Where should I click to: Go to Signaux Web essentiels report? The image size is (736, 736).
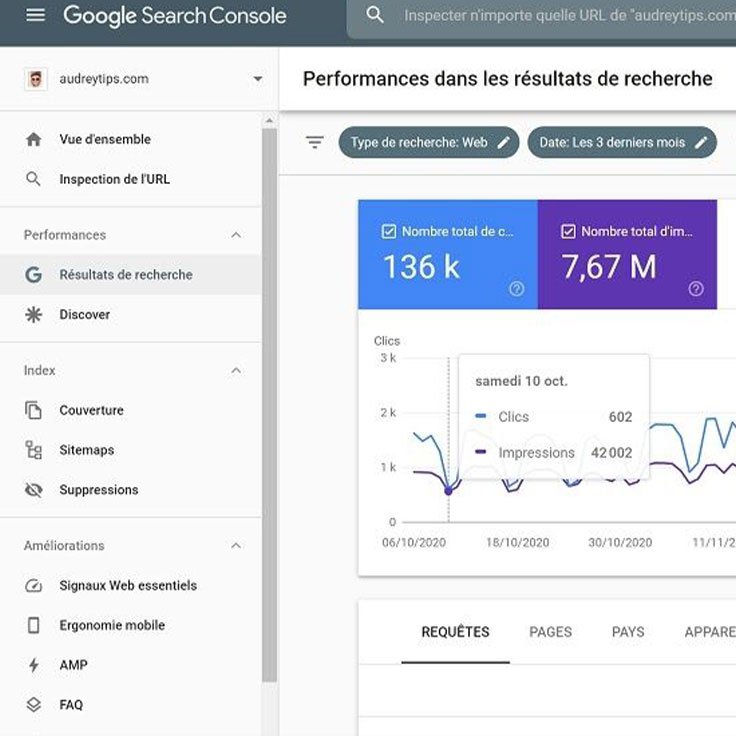coord(128,585)
